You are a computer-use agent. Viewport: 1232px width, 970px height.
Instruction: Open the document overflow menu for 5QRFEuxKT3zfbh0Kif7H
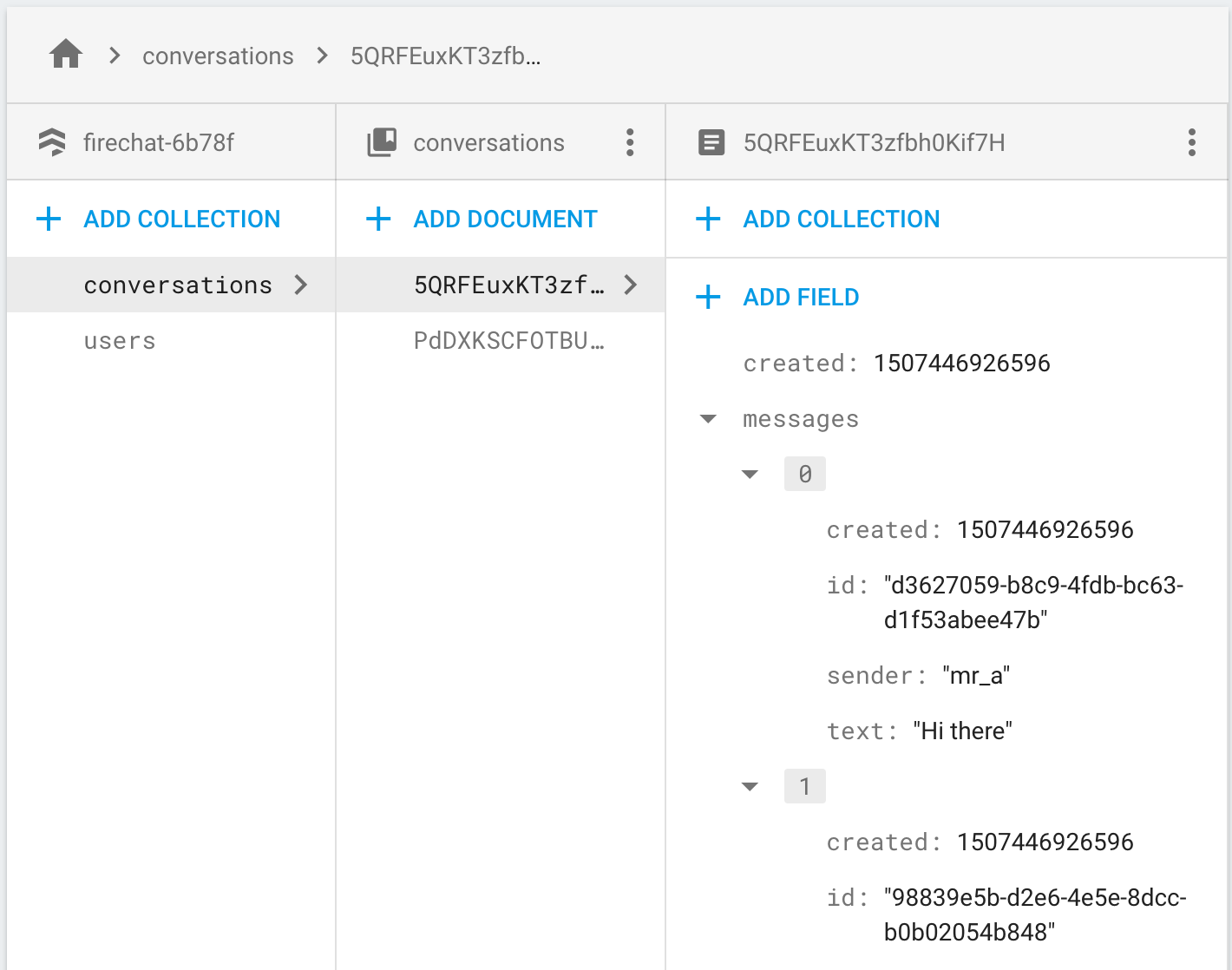(1192, 142)
